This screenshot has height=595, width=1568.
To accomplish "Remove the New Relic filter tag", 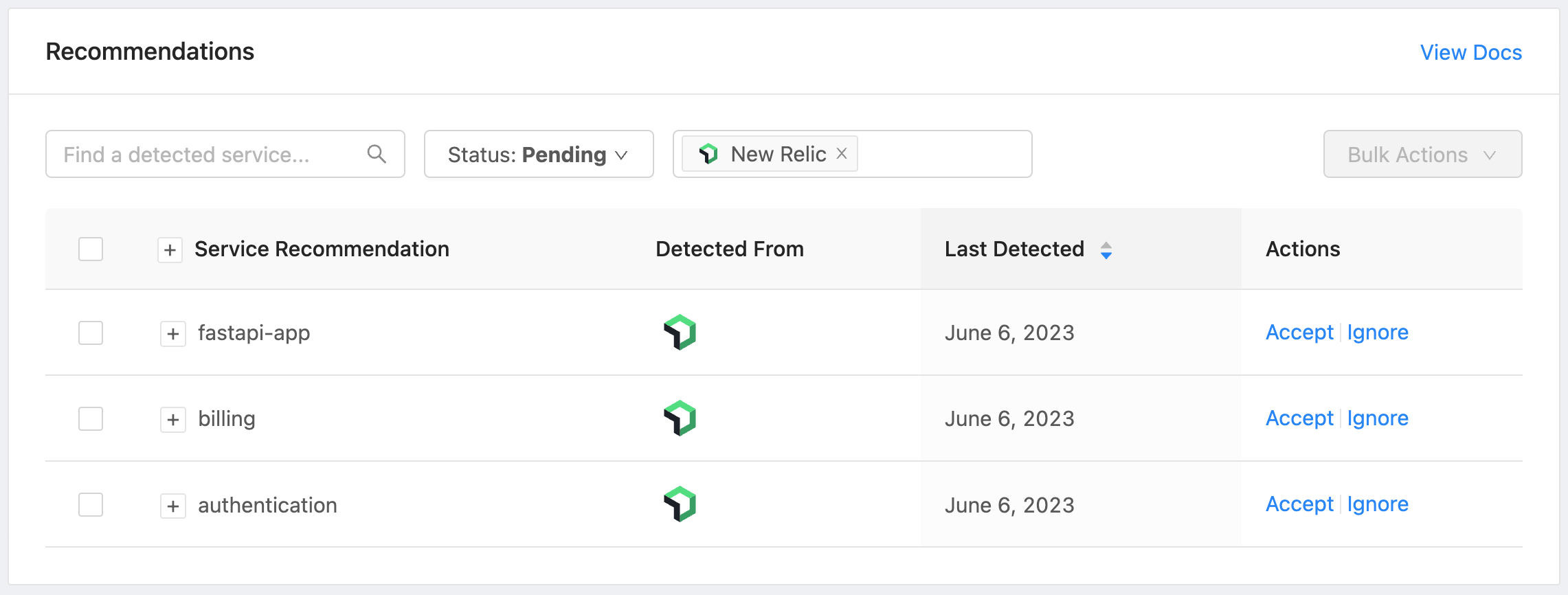I will [x=842, y=154].
